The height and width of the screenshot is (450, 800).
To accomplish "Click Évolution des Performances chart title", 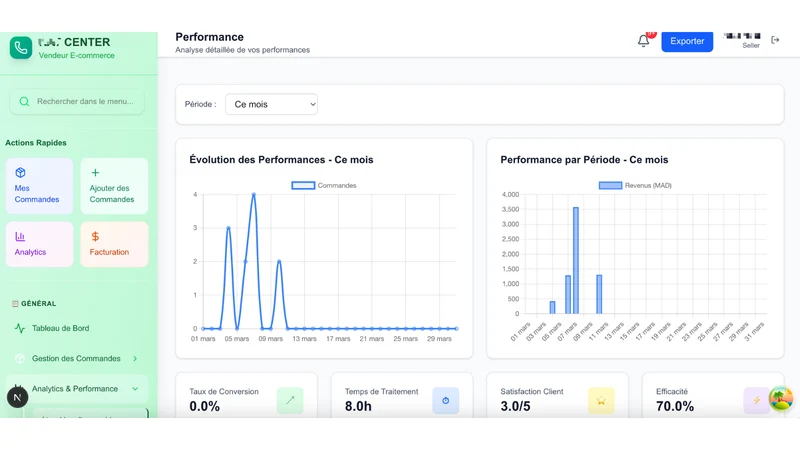I will (281, 160).
